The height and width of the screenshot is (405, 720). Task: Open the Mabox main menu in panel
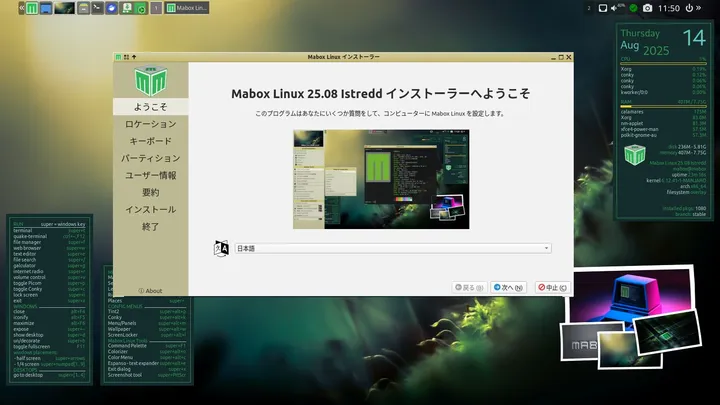33,8
